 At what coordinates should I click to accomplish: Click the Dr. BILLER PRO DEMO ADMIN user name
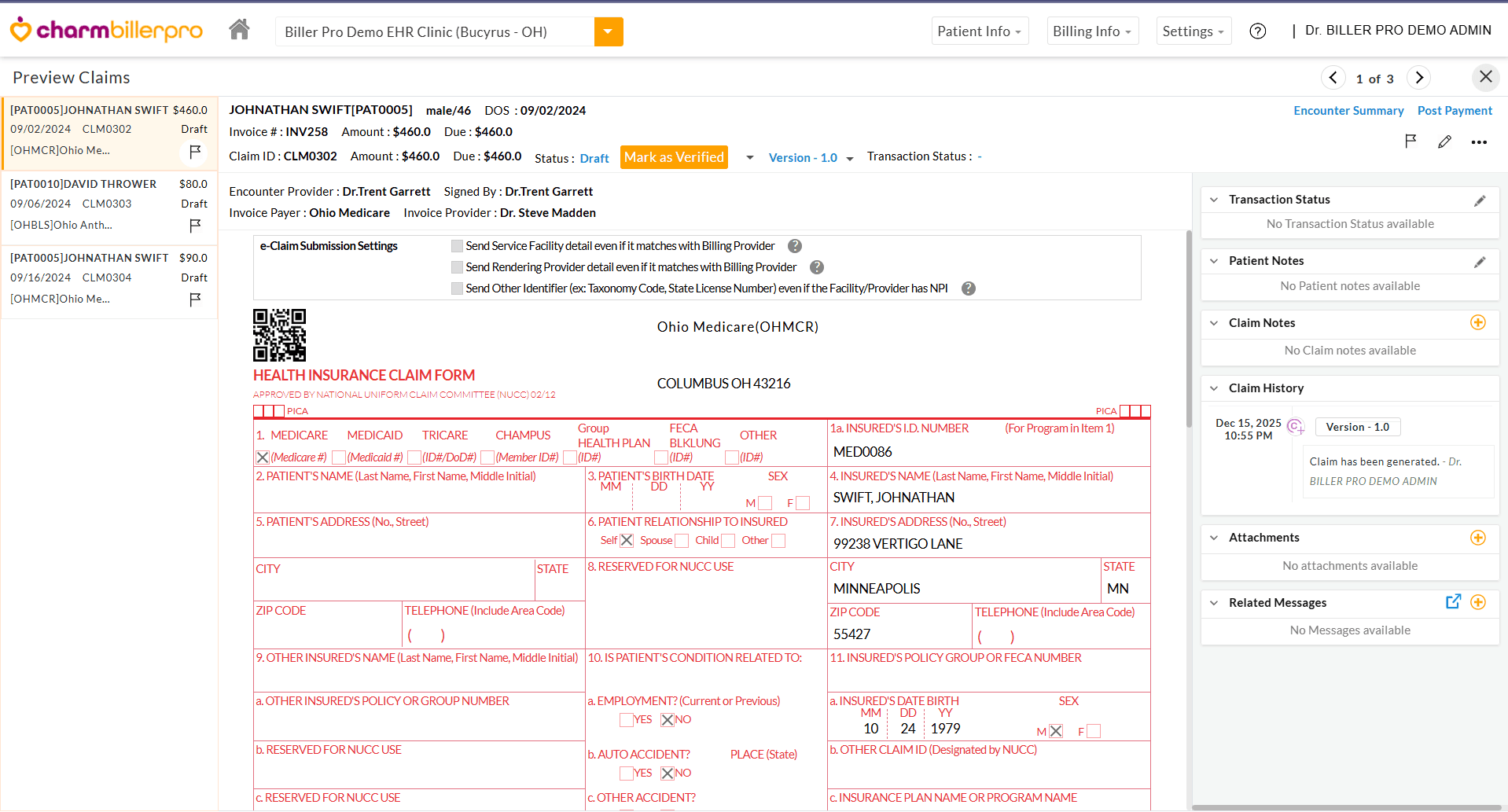pos(1398,30)
